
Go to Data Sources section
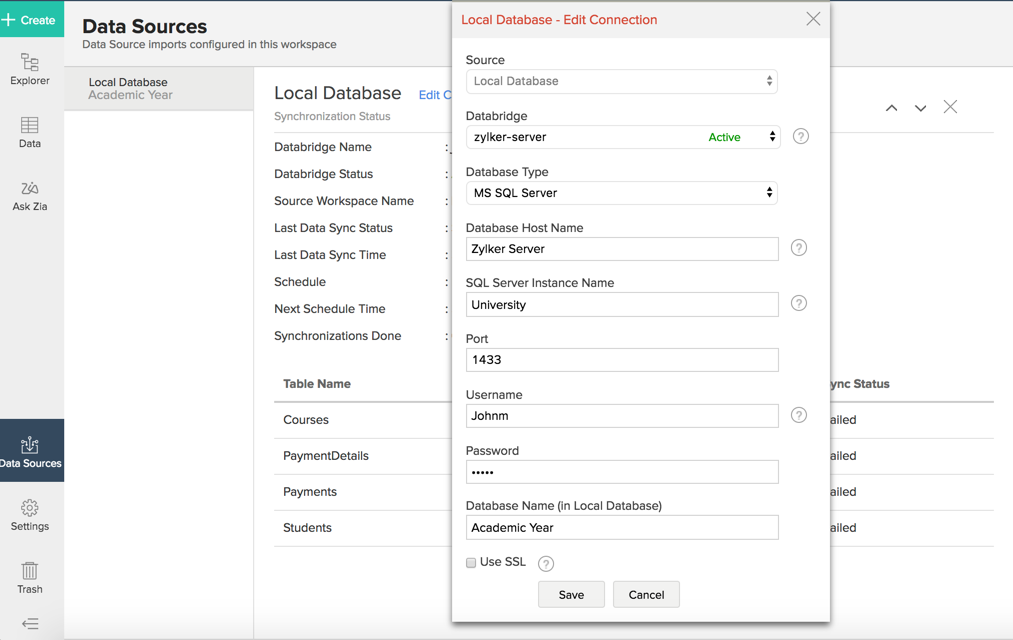pyautogui.click(x=31, y=451)
